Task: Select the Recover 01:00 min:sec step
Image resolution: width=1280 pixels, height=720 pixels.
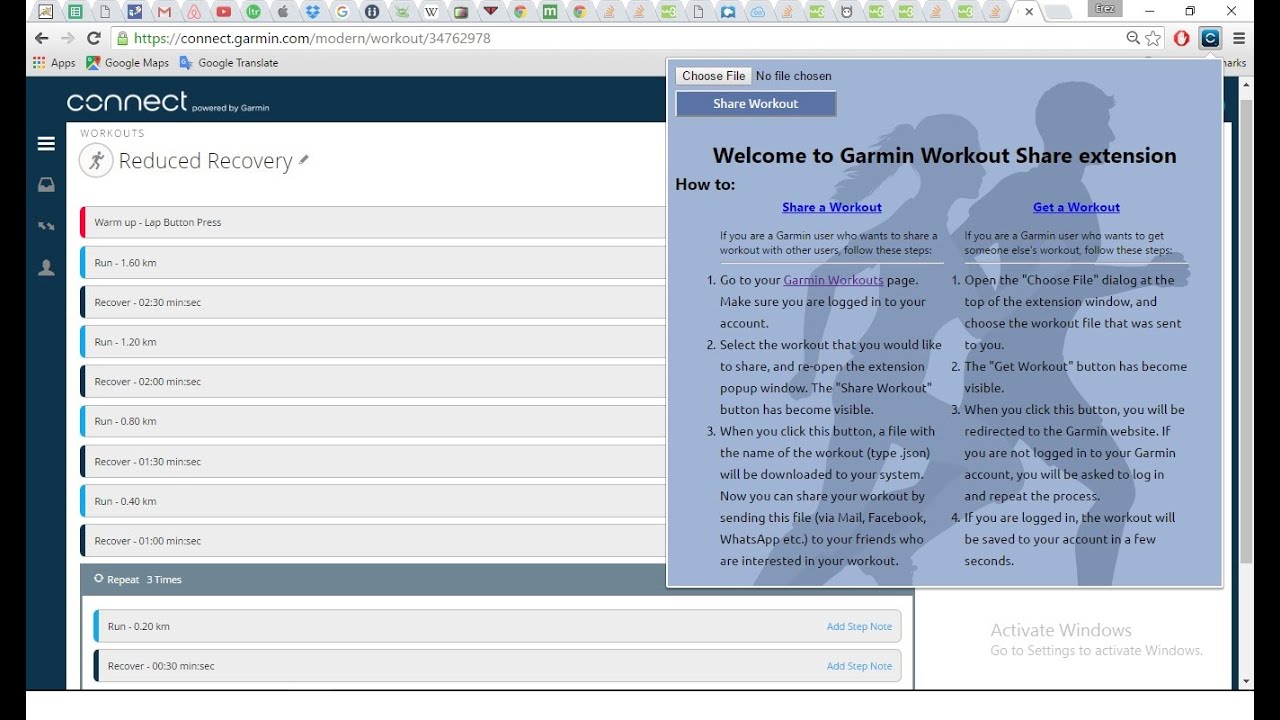Action: click(x=374, y=540)
